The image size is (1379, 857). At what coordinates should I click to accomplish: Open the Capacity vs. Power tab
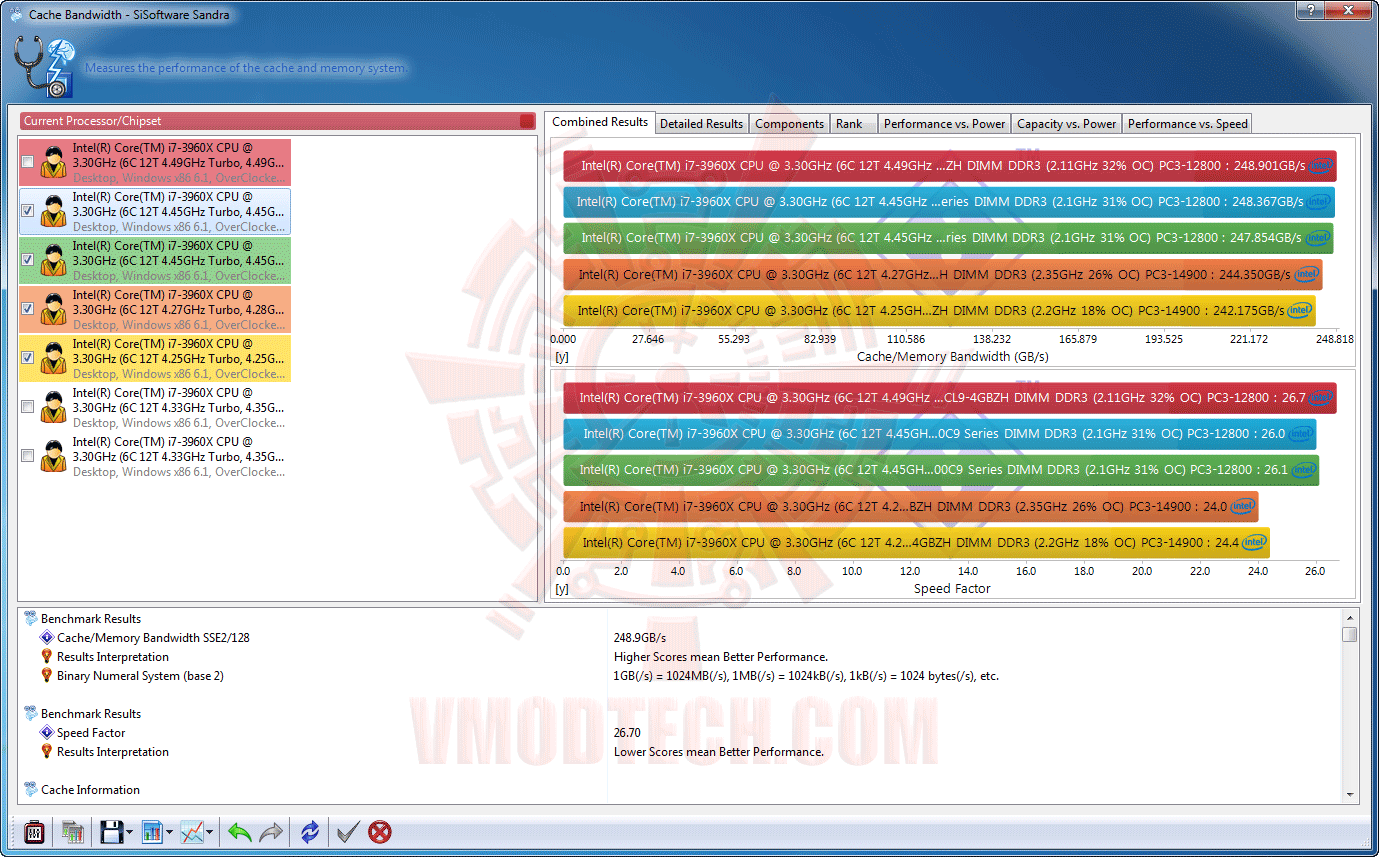coord(1067,124)
